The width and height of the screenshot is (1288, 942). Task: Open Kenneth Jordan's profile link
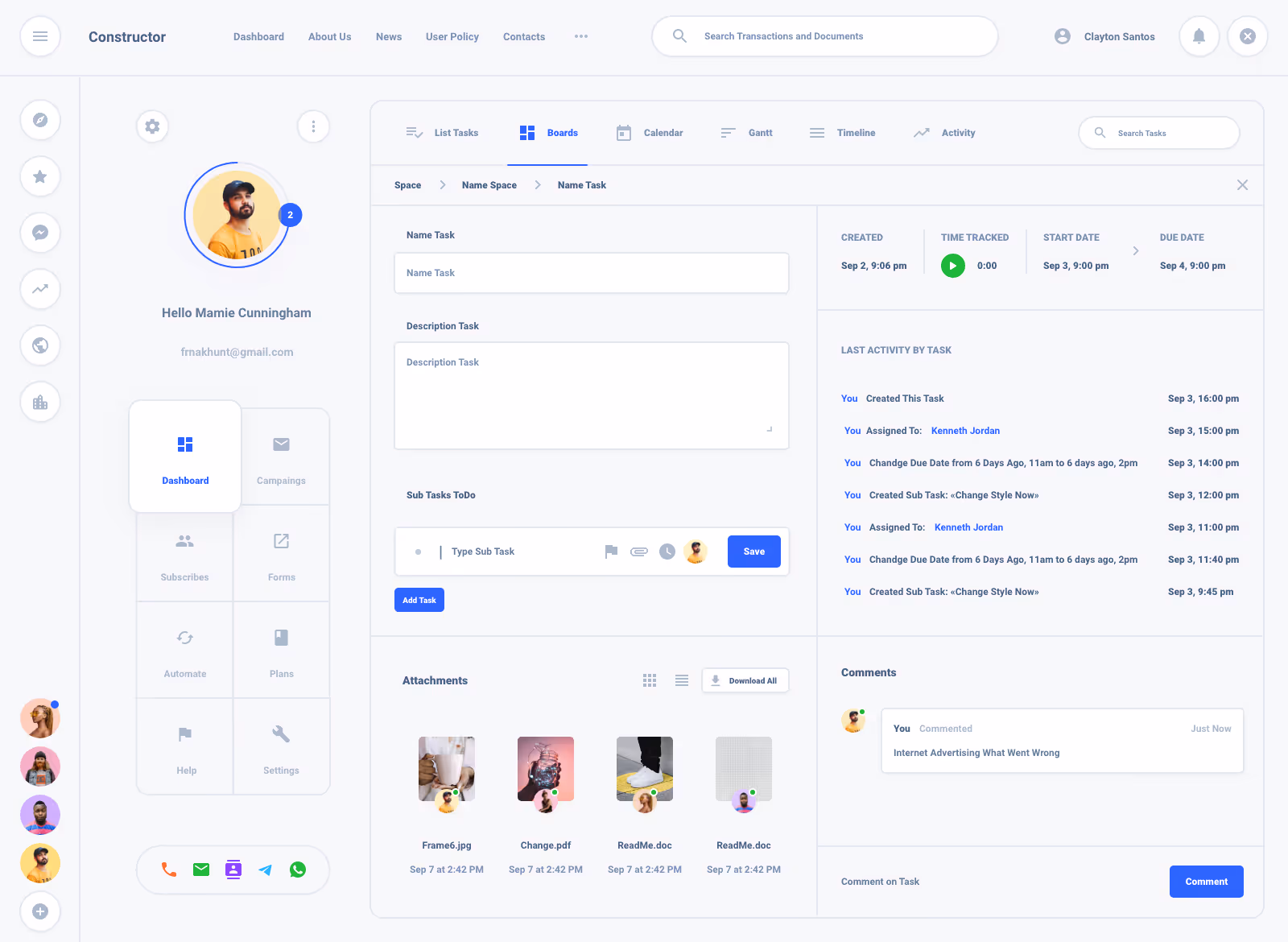tap(965, 431)
